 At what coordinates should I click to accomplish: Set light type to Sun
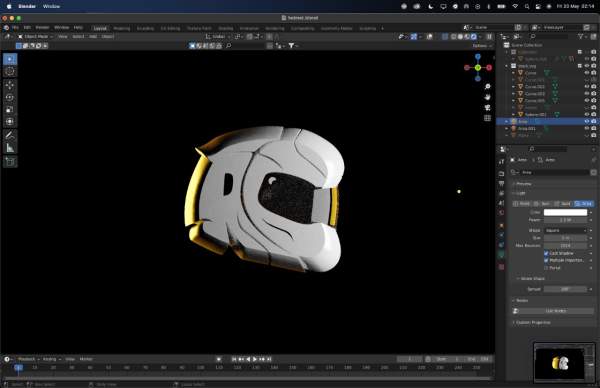[542, 204]
